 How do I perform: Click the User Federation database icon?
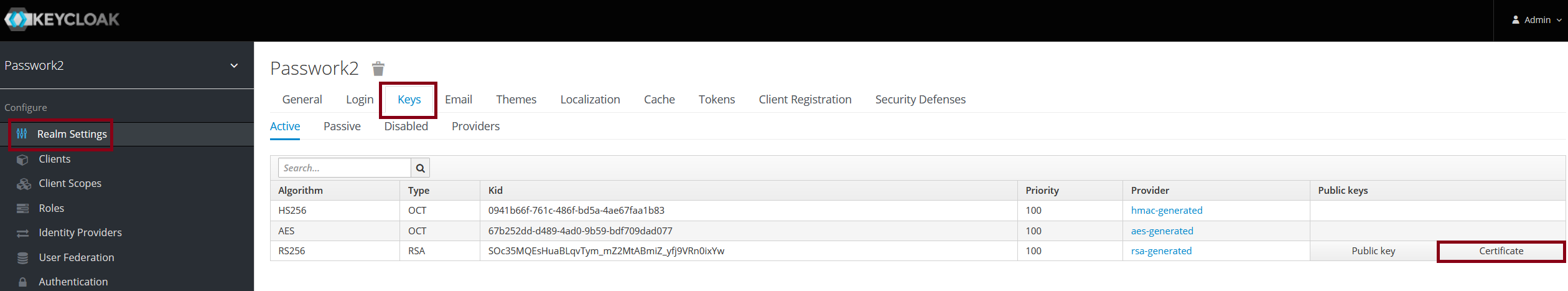22,258
